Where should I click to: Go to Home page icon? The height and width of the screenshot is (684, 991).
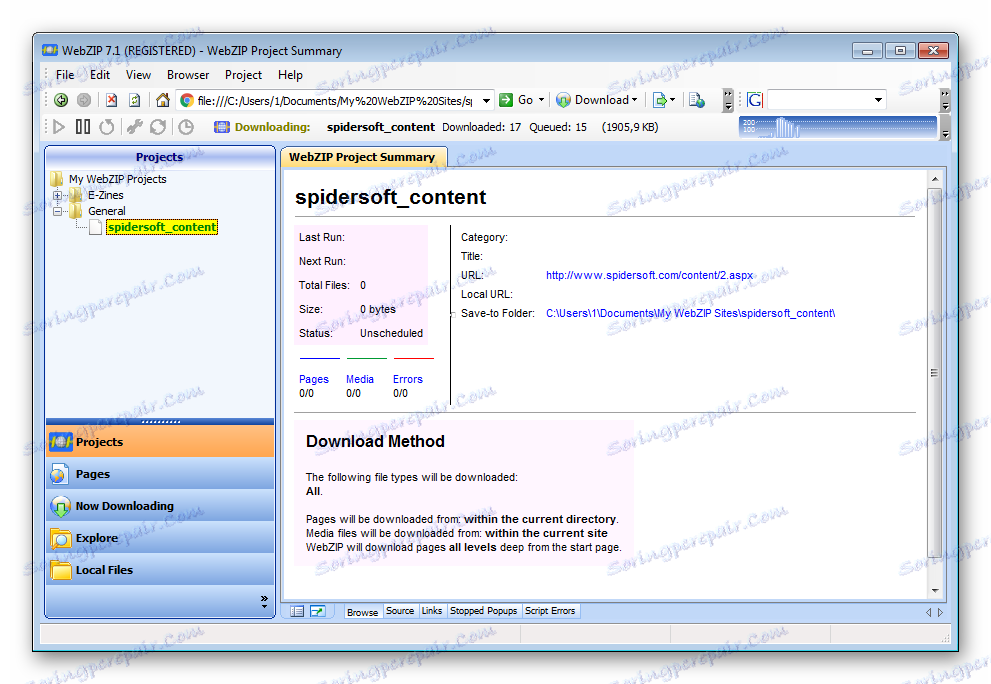pos(163,100)
